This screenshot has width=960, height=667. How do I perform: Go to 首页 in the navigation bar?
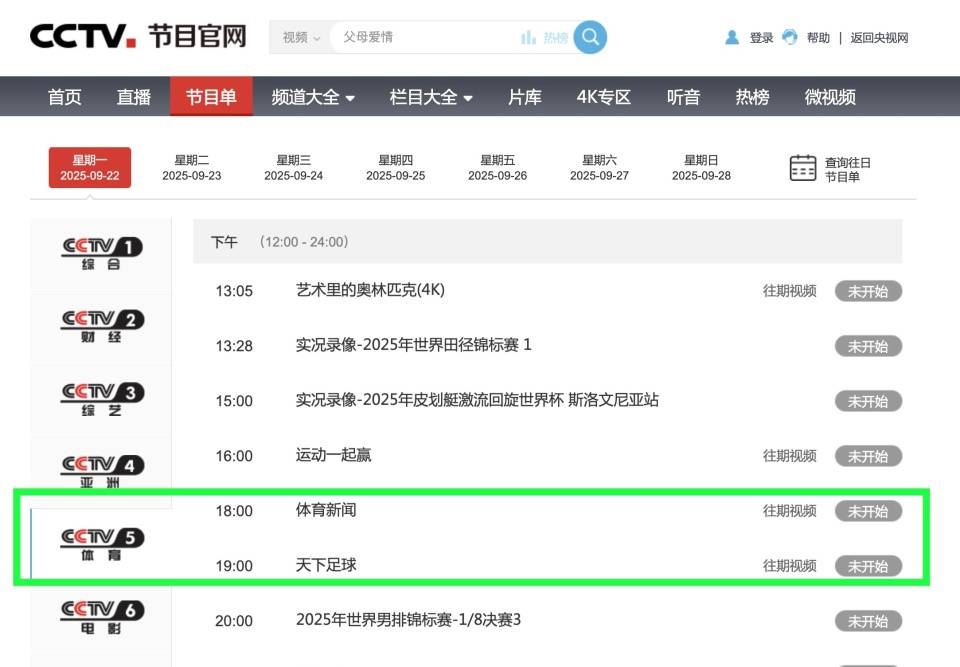click(x=64, y=97)
